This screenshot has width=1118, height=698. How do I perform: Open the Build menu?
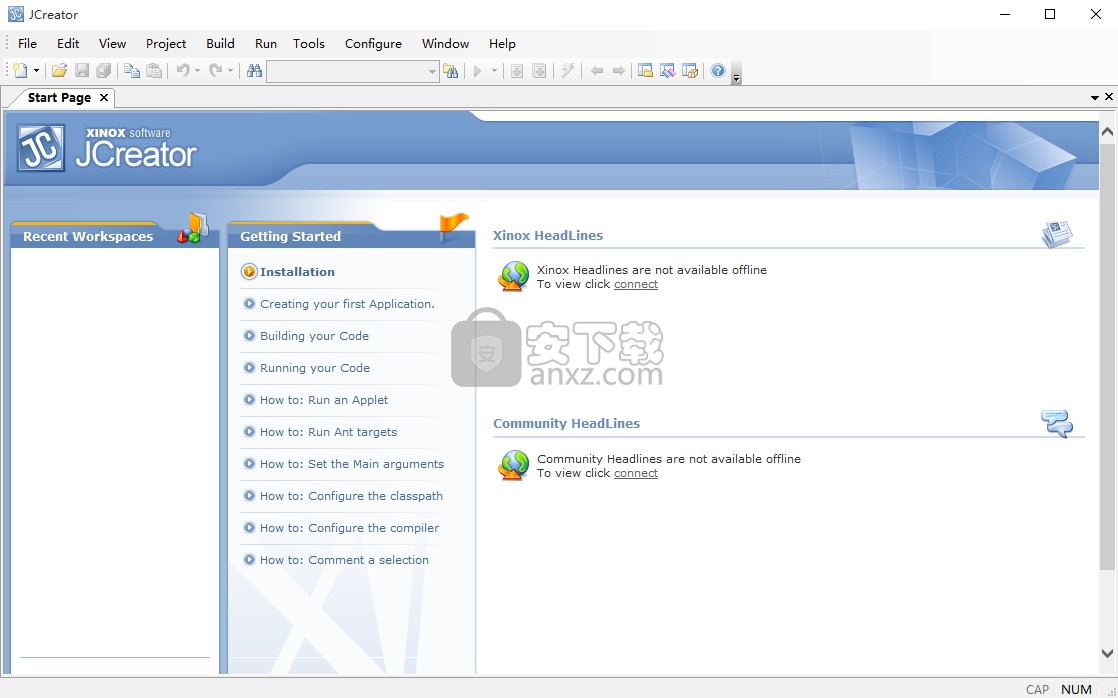[x=220, y=43]
